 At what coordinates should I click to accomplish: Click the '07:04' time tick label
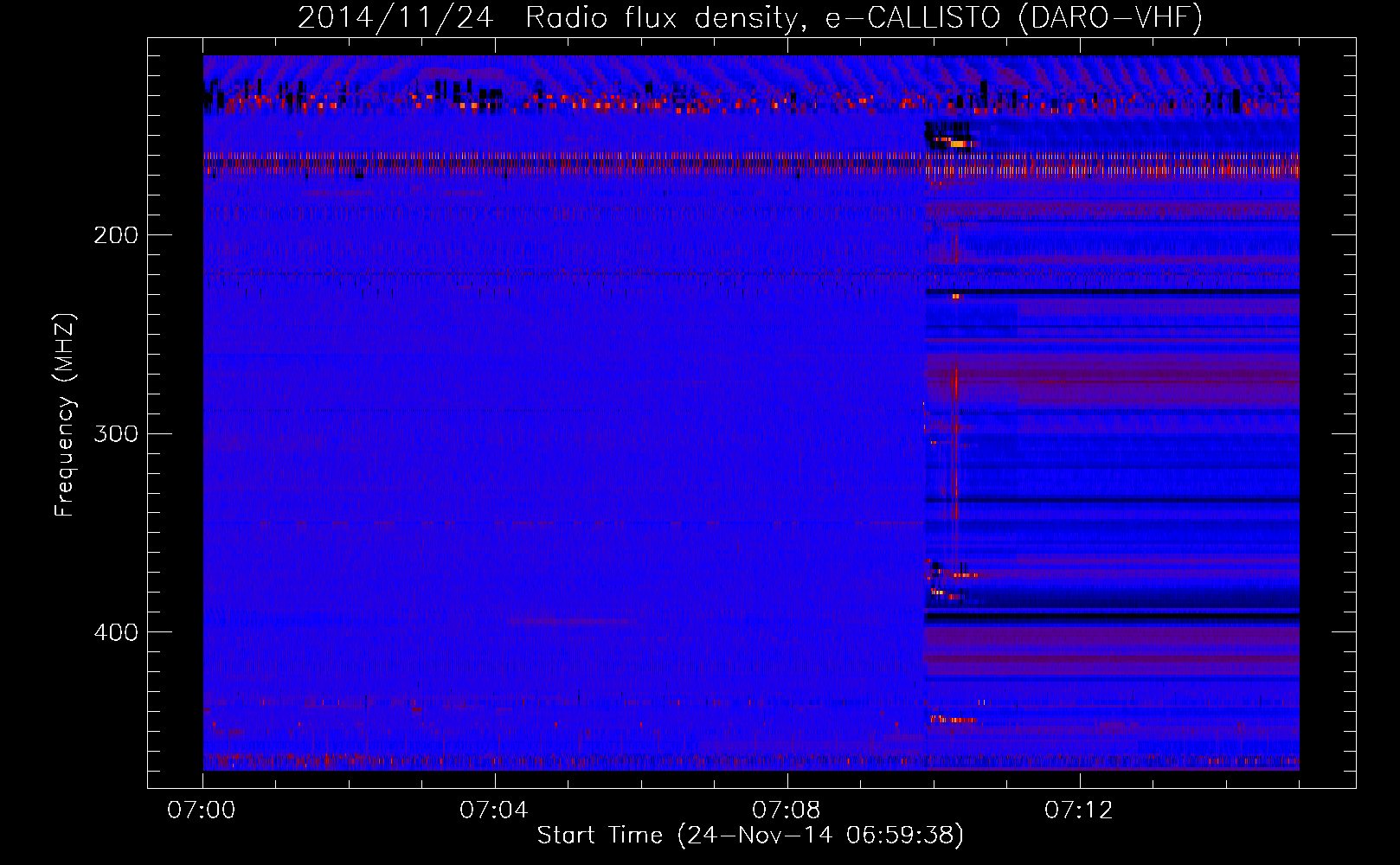click(494, 811)
